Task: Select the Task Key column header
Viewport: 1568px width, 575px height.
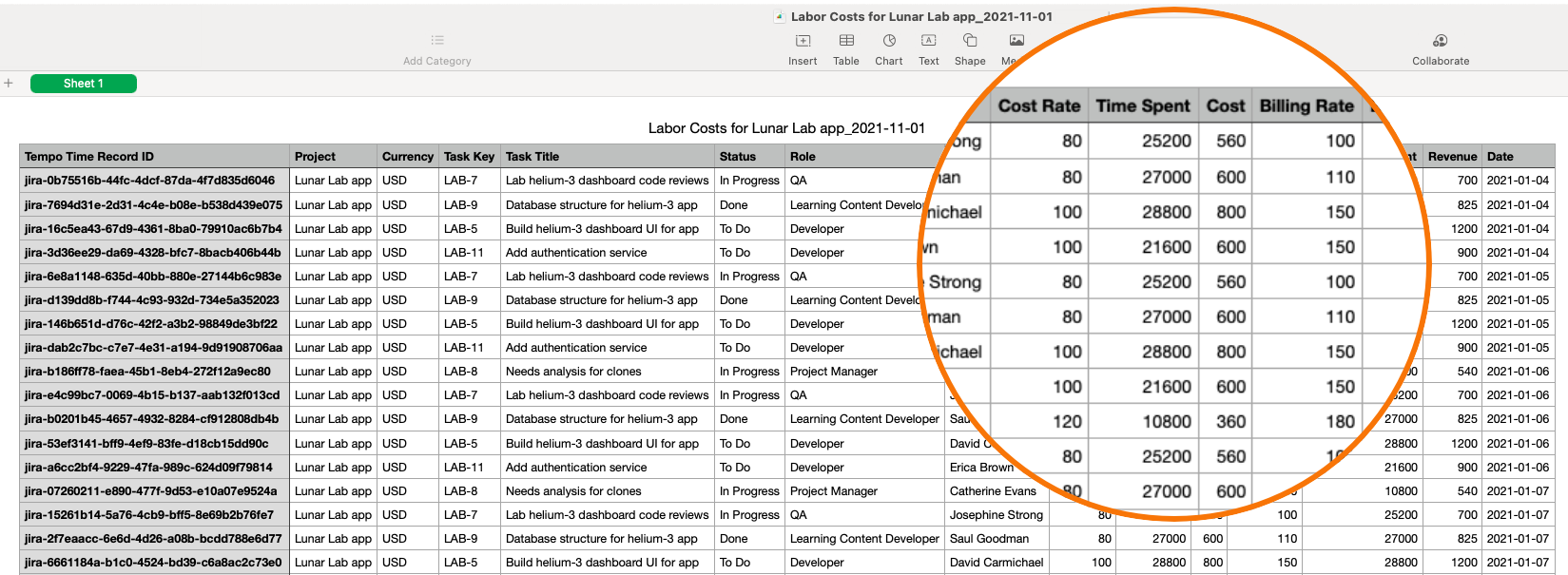Action: (470, 157)
